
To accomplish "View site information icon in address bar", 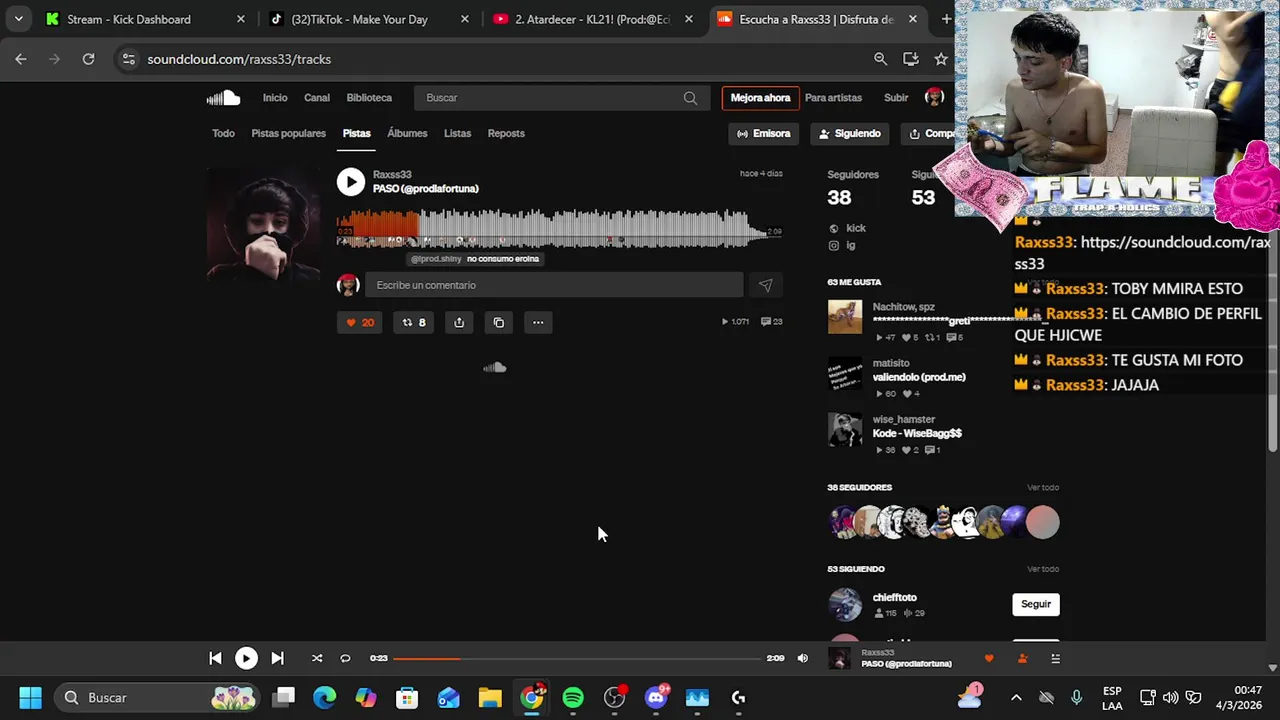I will click(128, 59).
